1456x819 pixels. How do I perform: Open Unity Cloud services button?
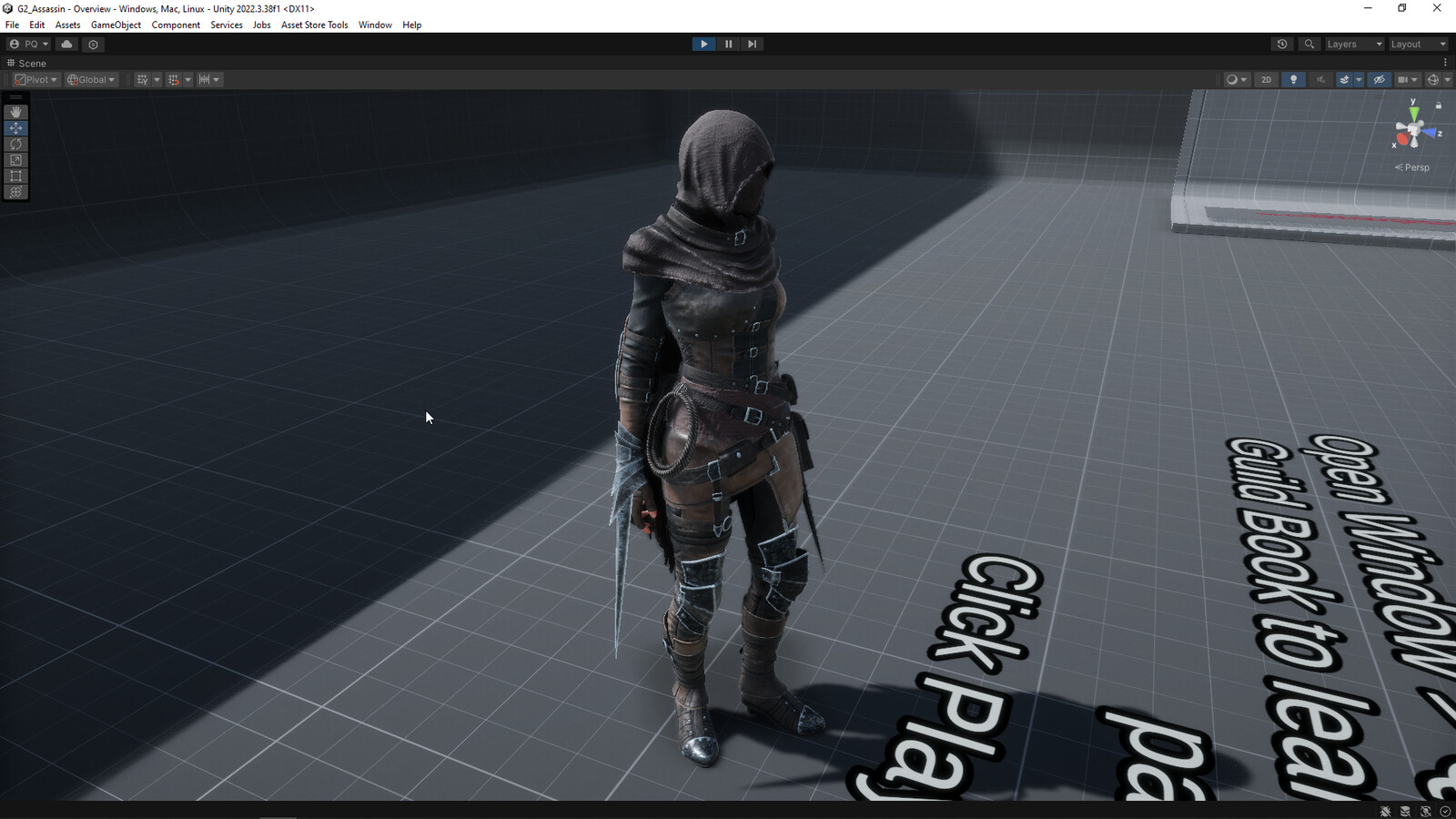tap(66, 44)
